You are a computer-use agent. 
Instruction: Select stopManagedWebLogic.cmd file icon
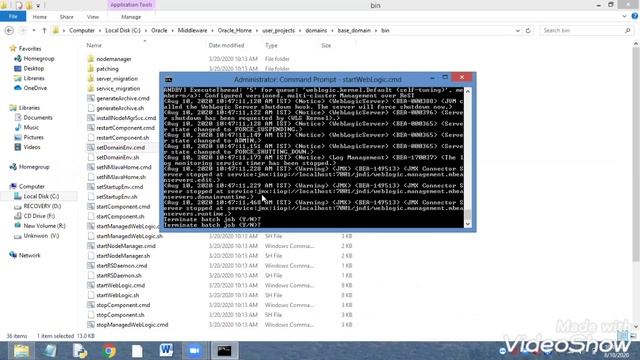(x=91, y=325)
